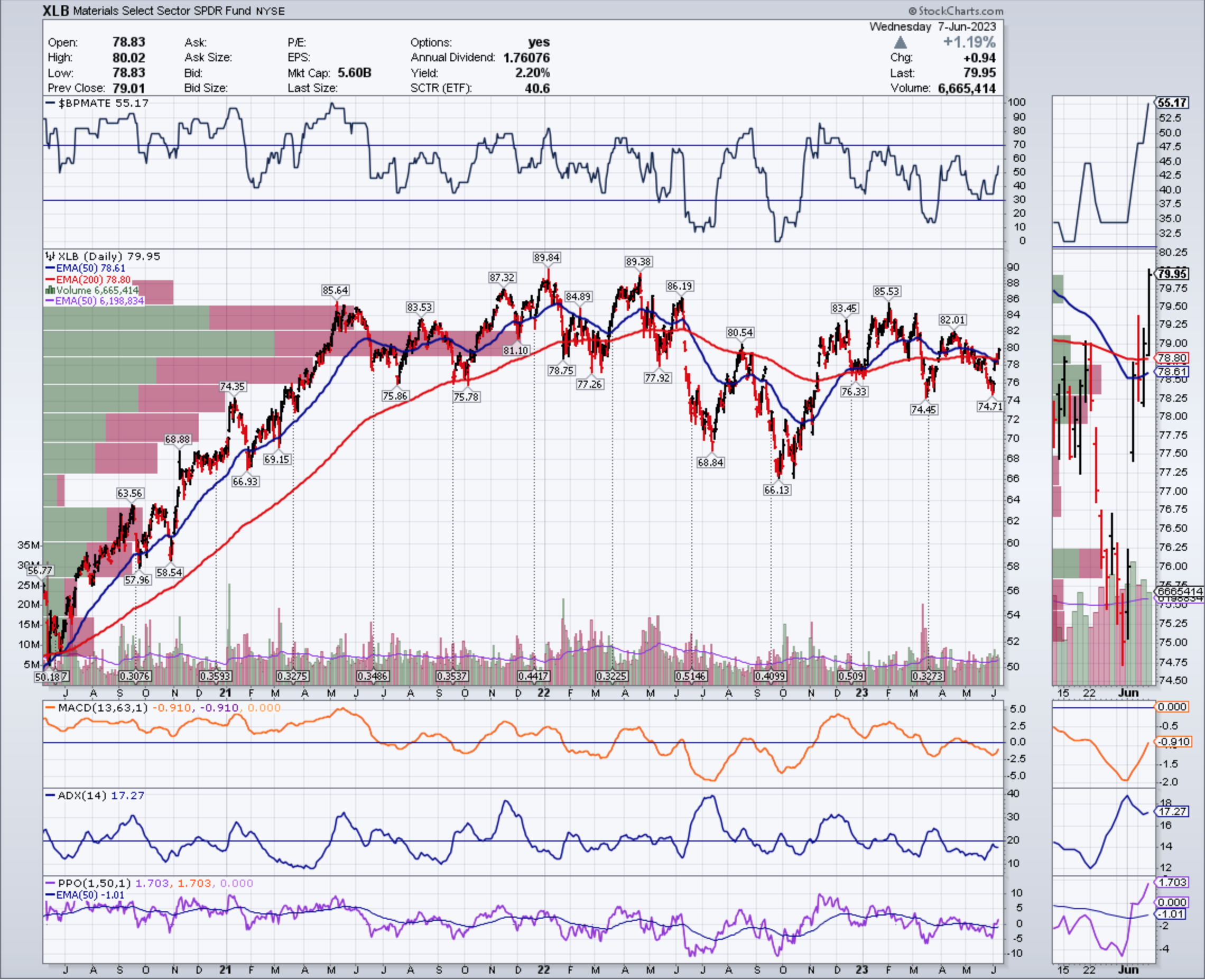Click the purple EMA(50) 6,198,834 volume legend
Viewport: 1205px width, 980px height.
click(x=94, y=301)
